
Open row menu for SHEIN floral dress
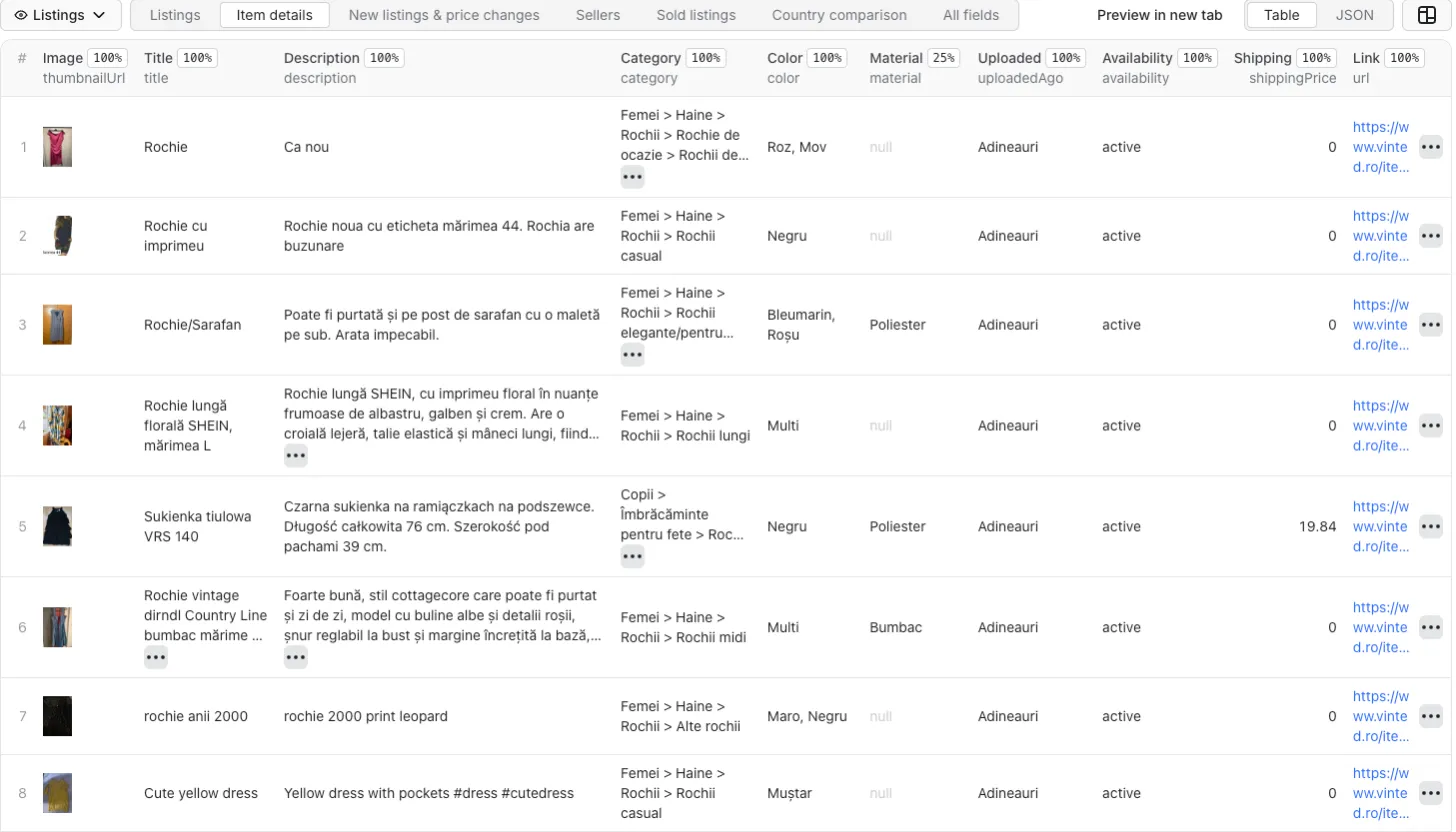click(1431, 426)
